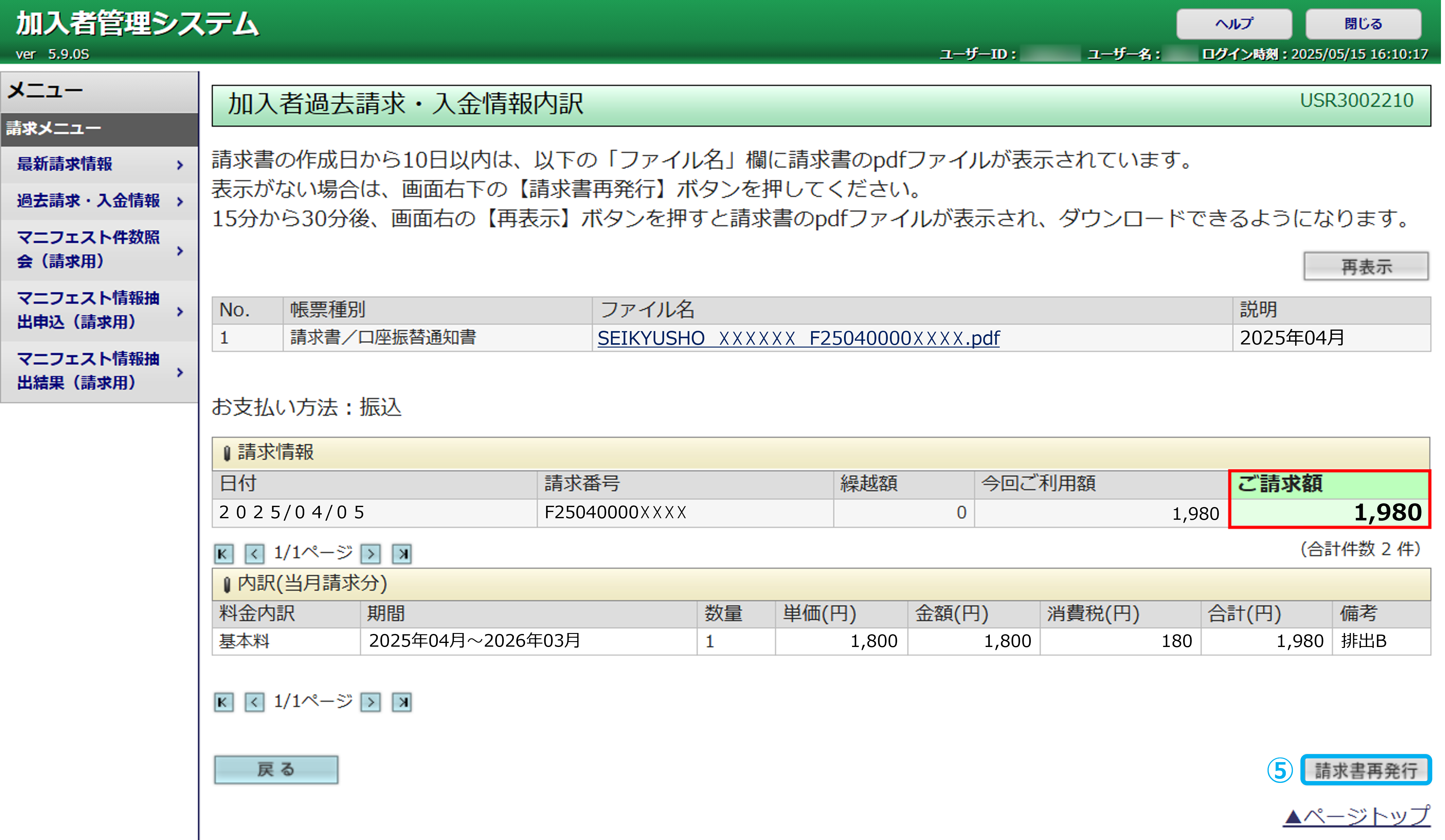Viewport: 1445px width, 840px height.
Task: Select 2025年04月 description cell
Action: point(1331,338)
